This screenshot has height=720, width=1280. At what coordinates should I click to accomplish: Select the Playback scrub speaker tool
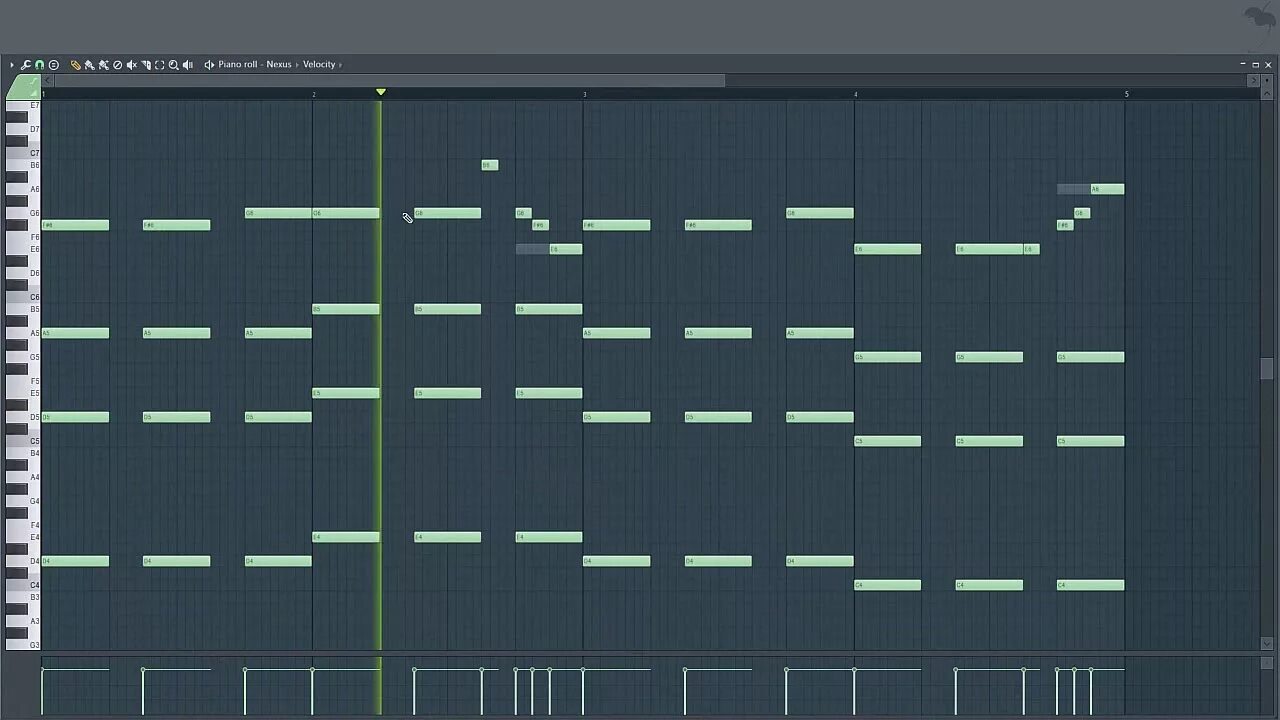coord(187,65)
